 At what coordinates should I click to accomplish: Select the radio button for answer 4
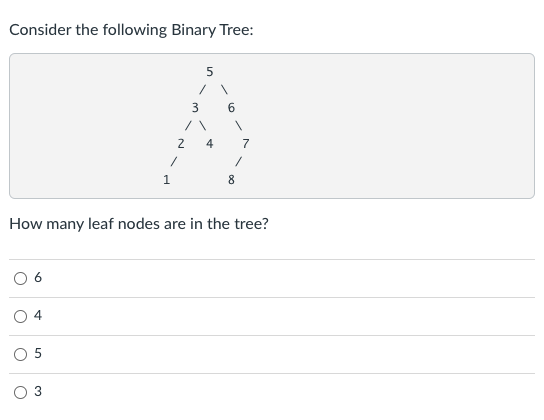[x=20, y=316]
